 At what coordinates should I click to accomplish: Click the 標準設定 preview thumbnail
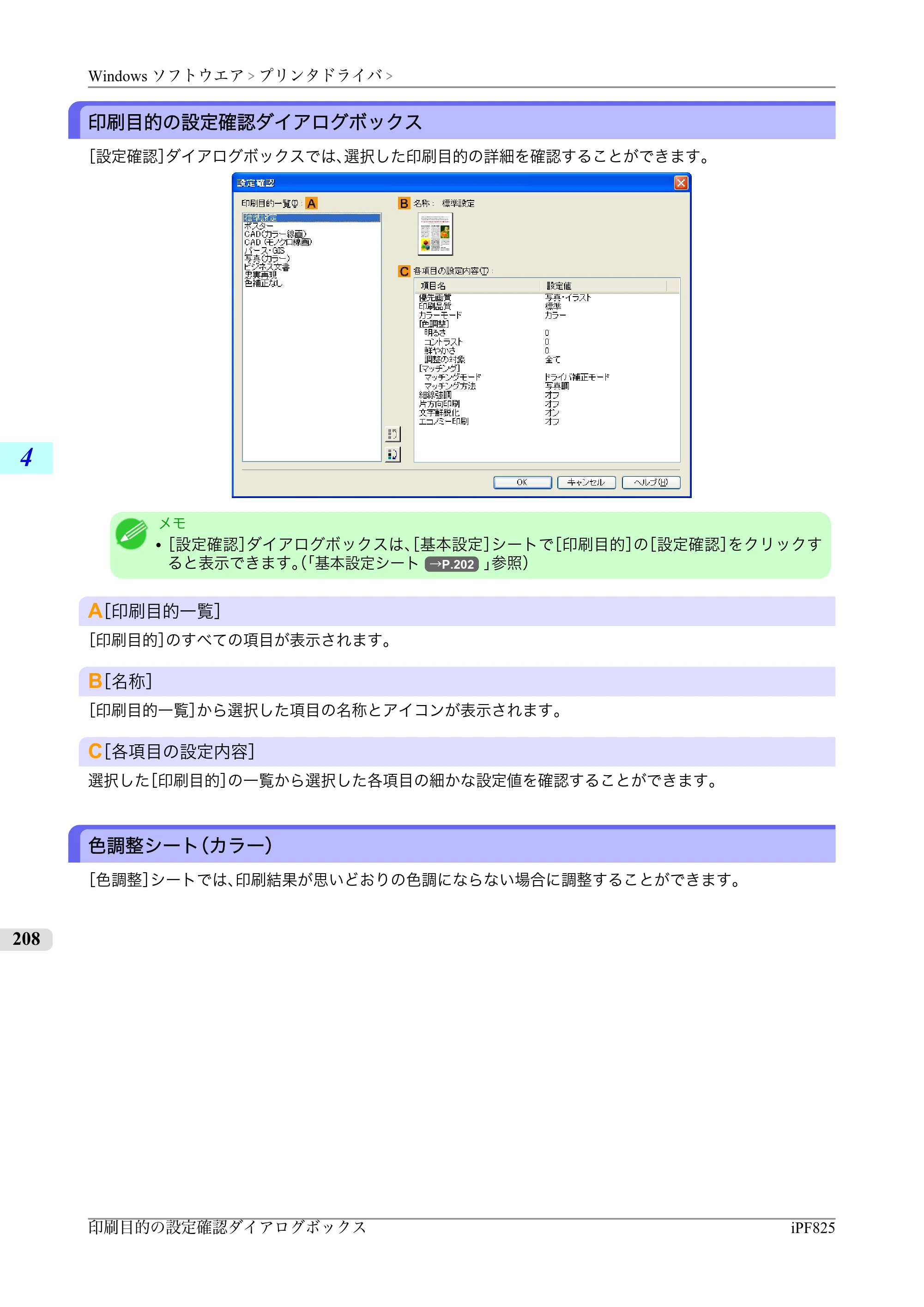pyautogui.click(x=435, y=234)
